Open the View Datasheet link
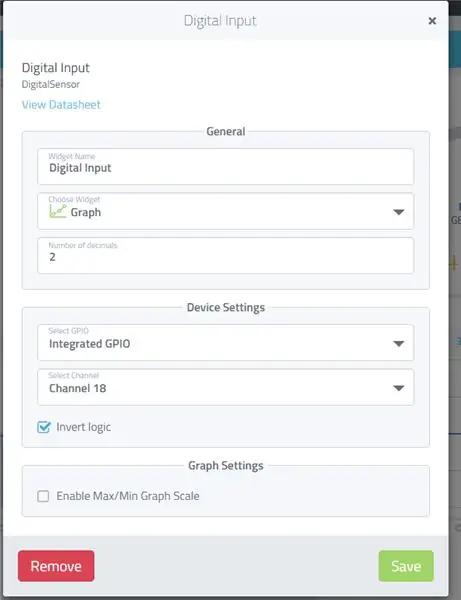This screenshot has height=600, width=461. tap(61, 104)
